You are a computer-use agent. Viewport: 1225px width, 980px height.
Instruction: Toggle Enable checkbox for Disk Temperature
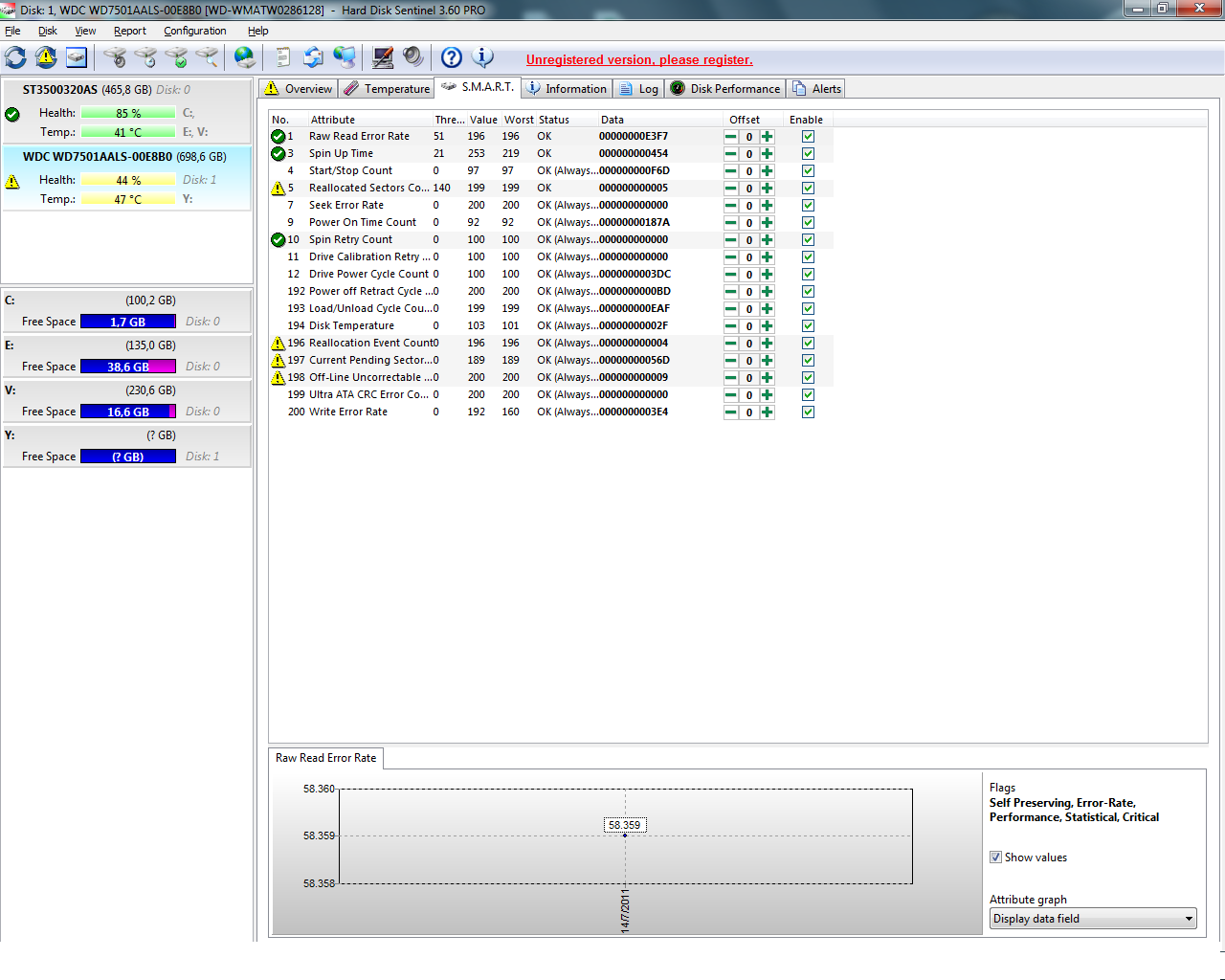tap(808, 326)
